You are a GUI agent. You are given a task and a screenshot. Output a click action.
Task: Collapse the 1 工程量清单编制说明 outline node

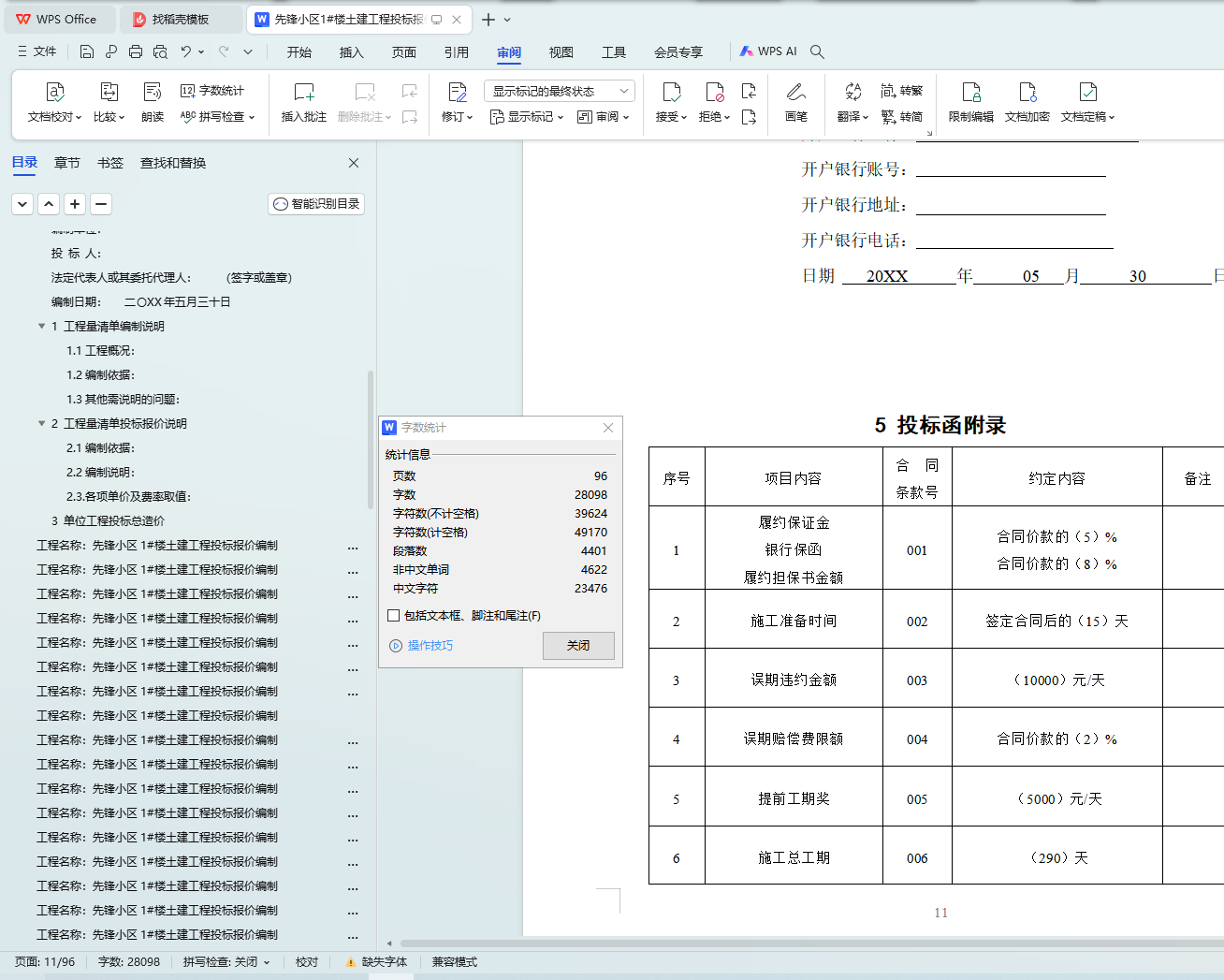click(41, 326)
